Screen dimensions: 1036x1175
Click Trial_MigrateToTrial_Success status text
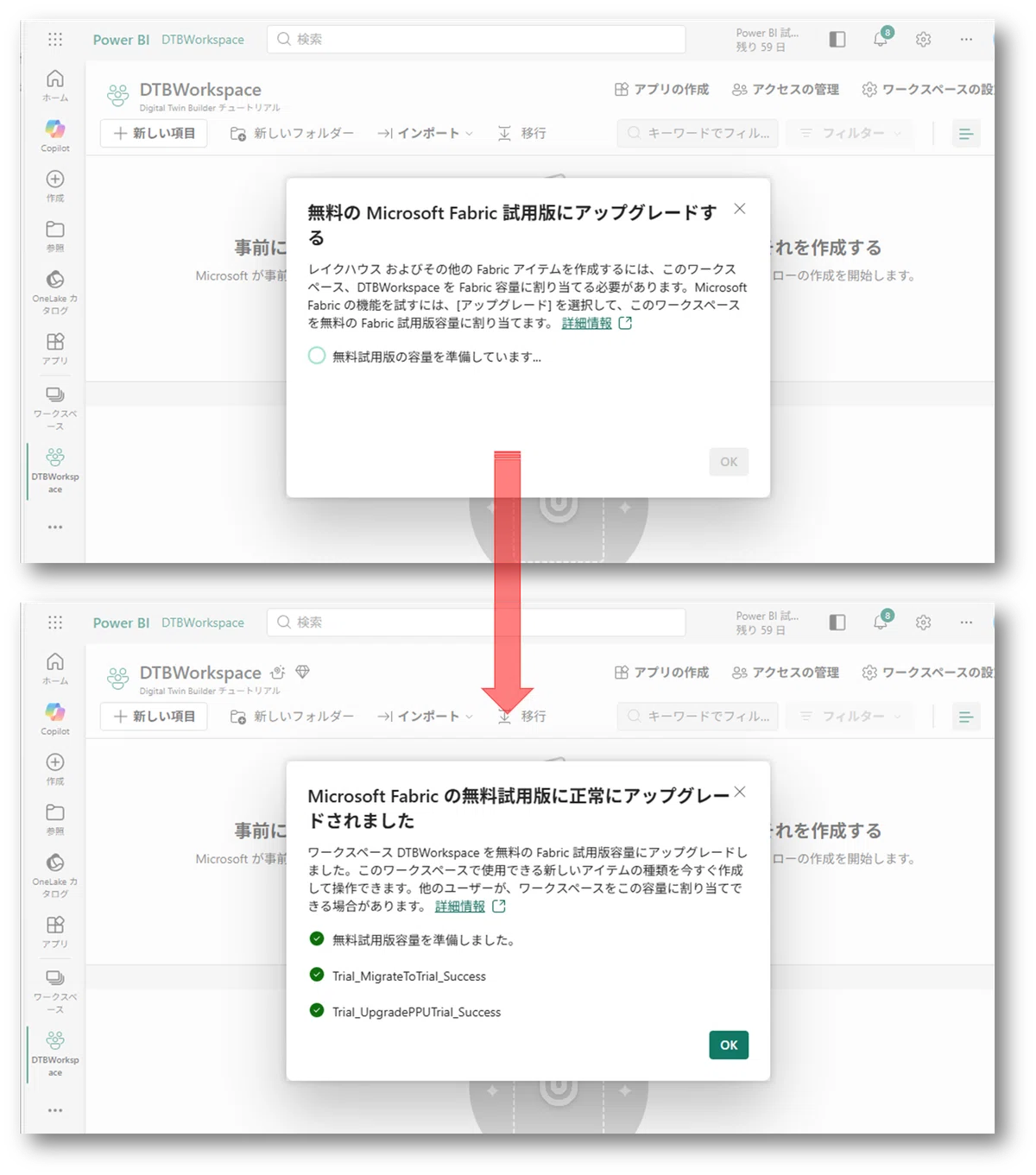pos(409,976)
